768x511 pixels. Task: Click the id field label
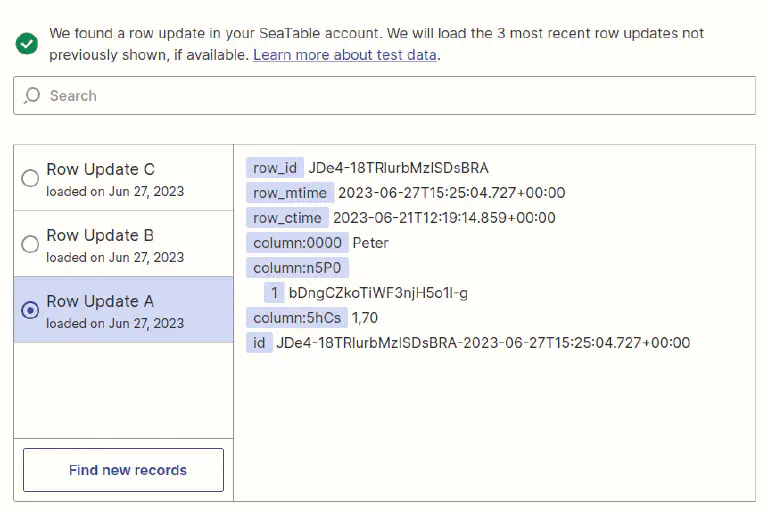[x=259, y=343]
